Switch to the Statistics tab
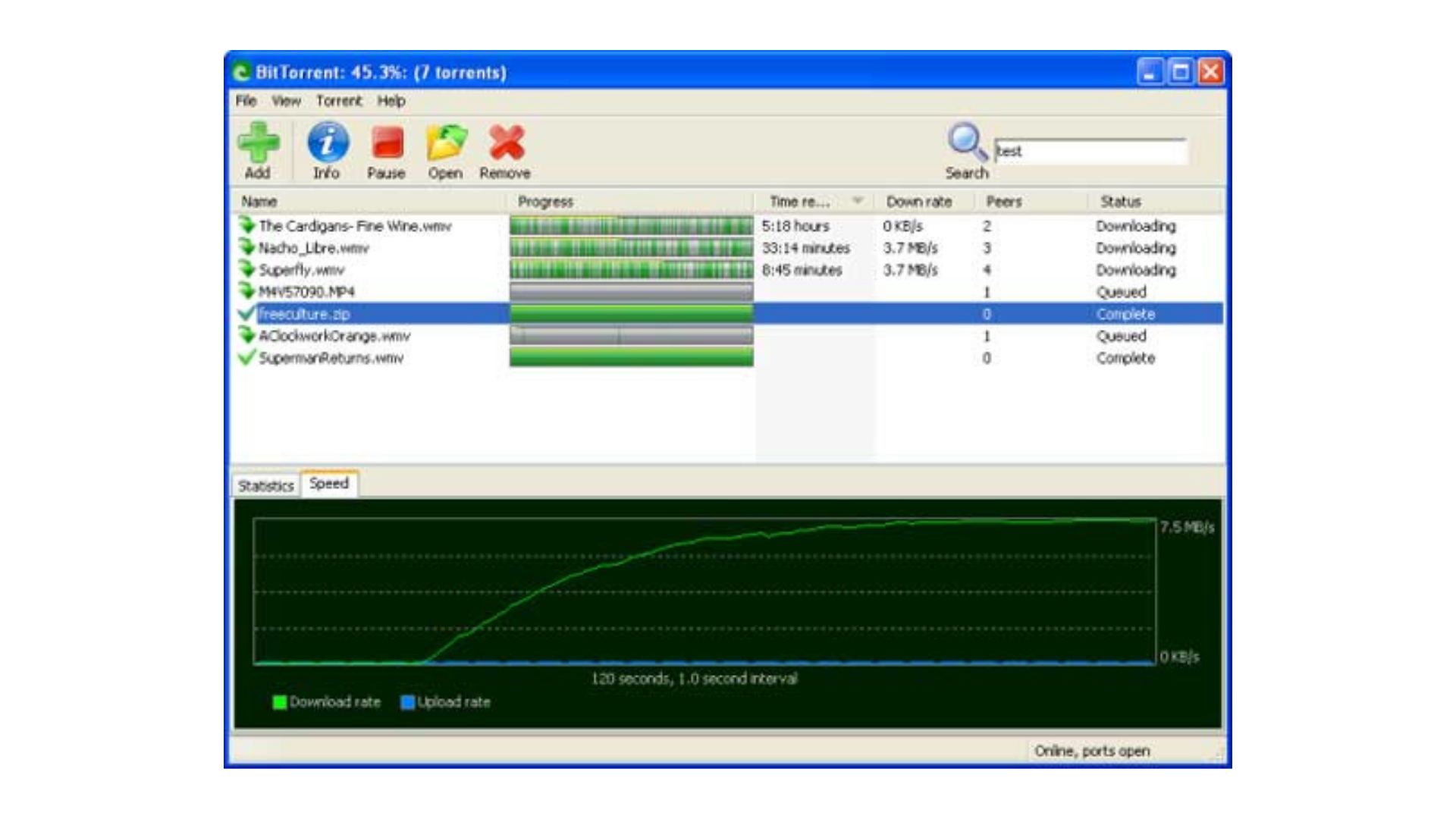 point(265,485)
